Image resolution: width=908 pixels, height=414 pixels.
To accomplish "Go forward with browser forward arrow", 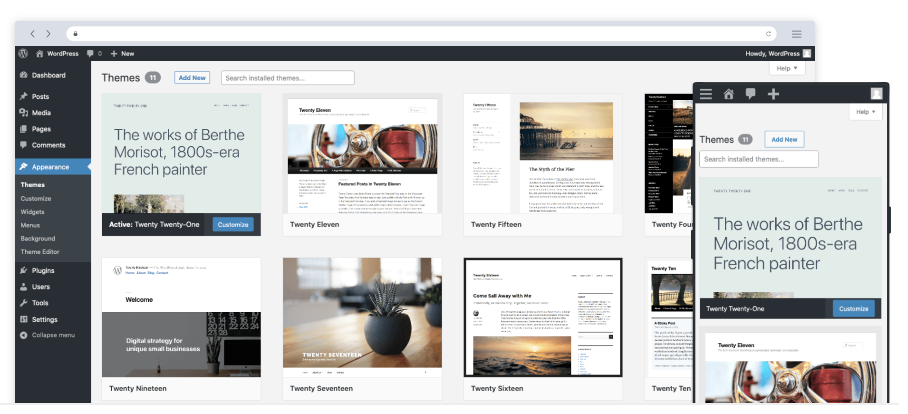I will pos(48,34).
